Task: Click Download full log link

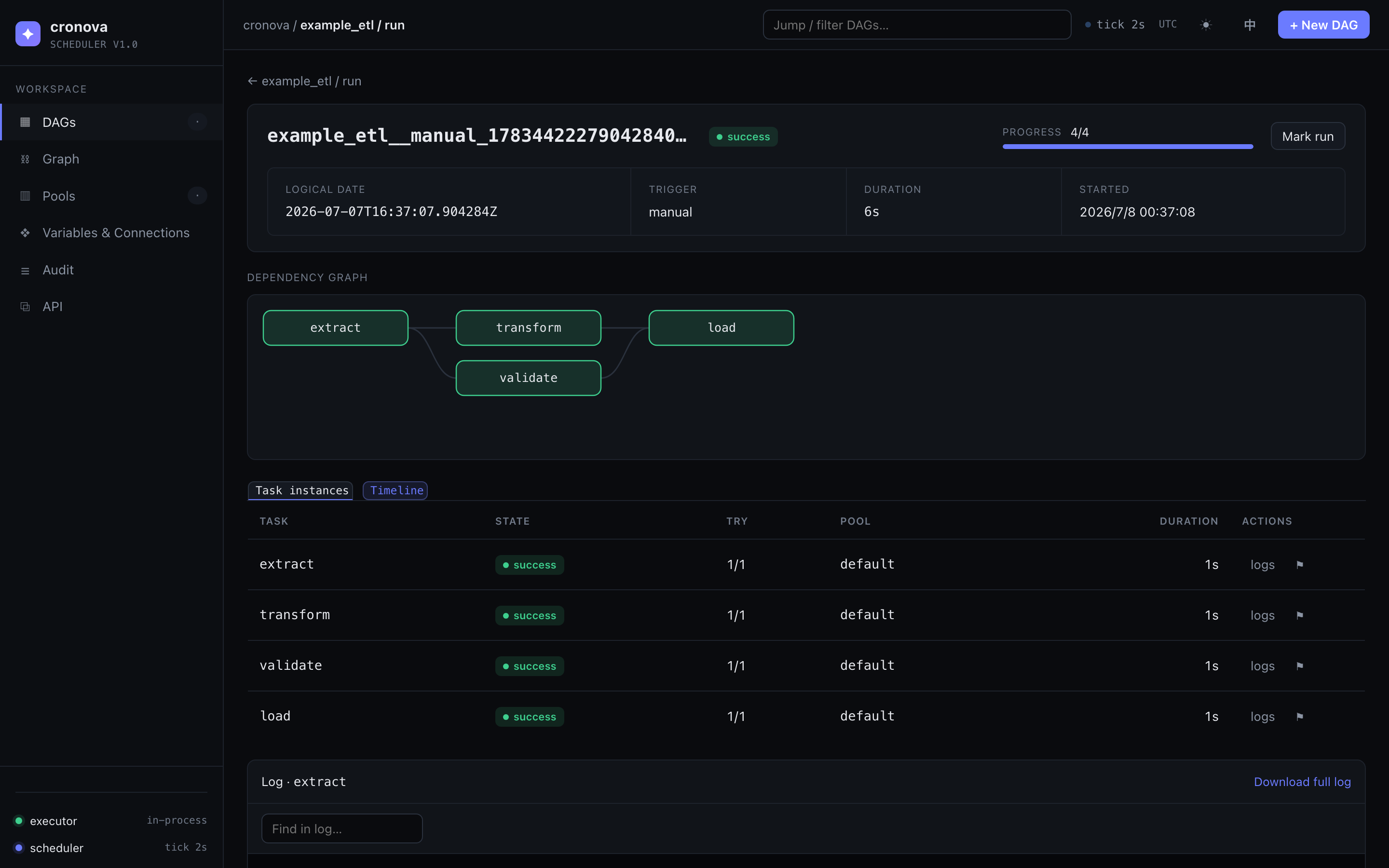Action: 1302,782
